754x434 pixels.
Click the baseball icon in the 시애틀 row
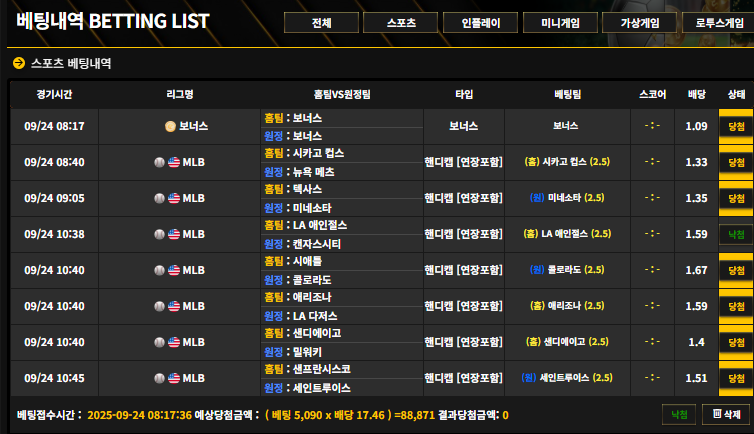[x=159, y=271]
